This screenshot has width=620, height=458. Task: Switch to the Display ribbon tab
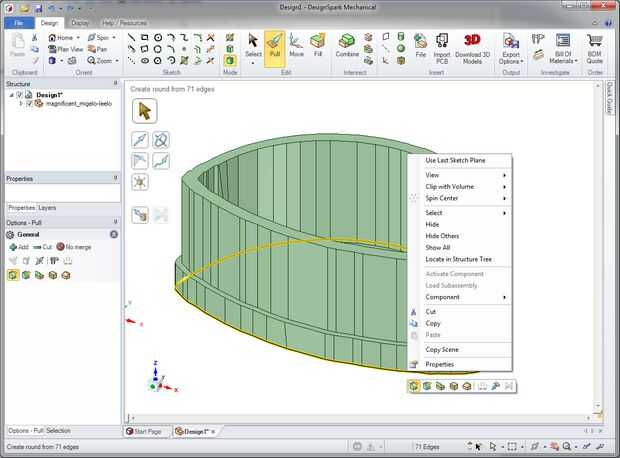79,22
